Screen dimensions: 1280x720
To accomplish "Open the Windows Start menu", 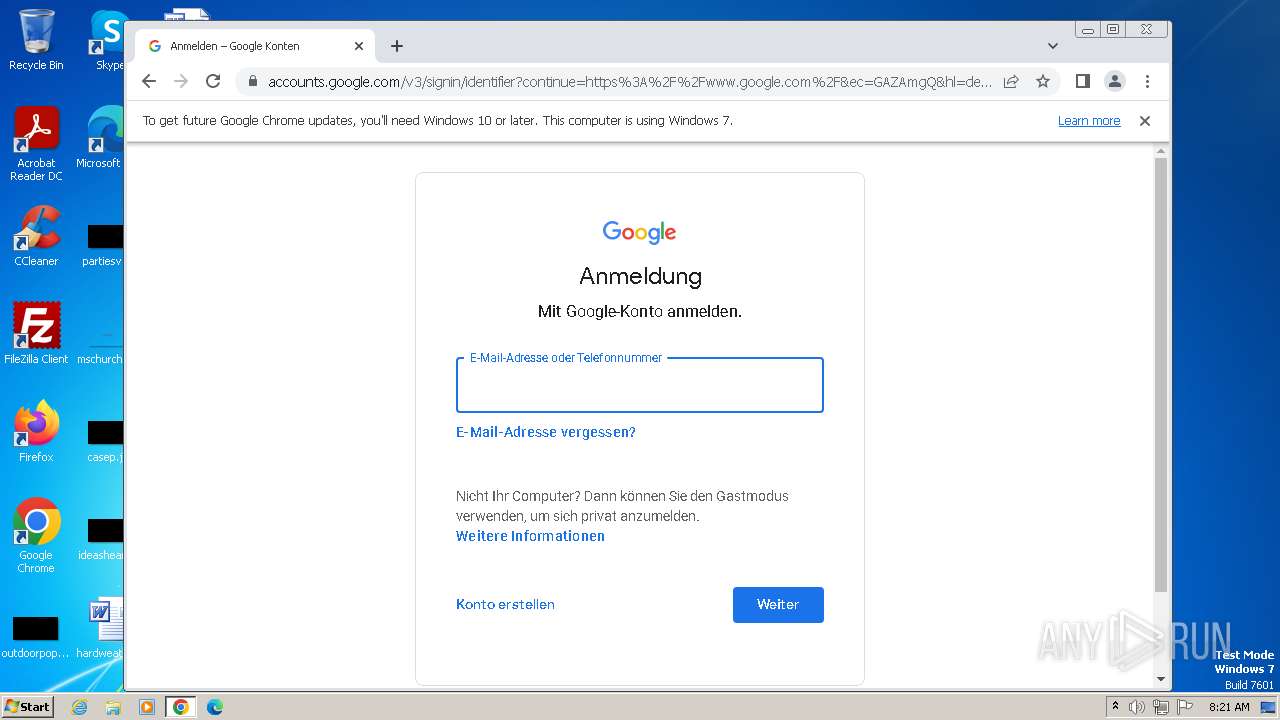I will (x=28, y=706).
